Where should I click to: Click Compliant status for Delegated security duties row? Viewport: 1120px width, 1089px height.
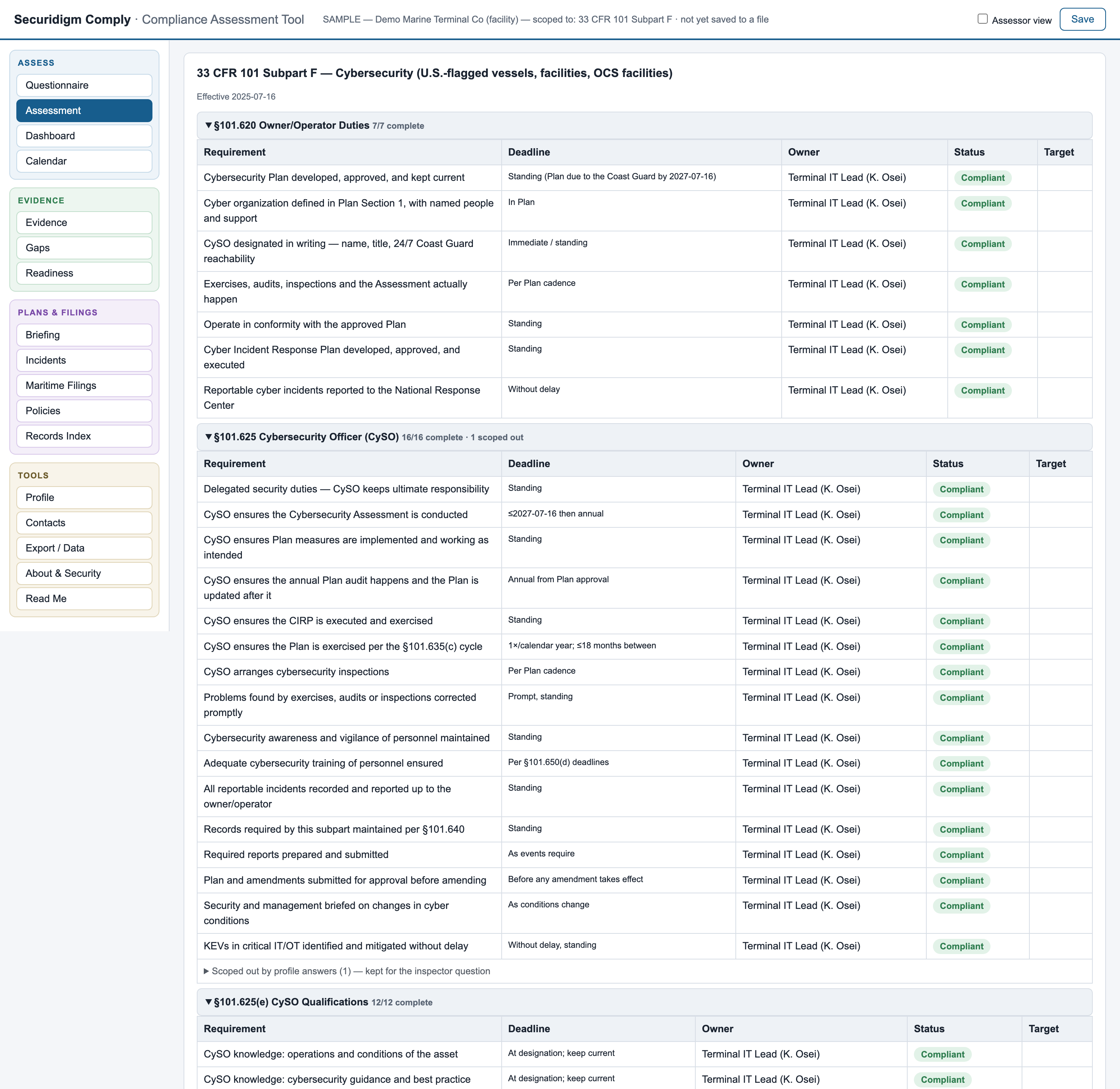point(961,489)
